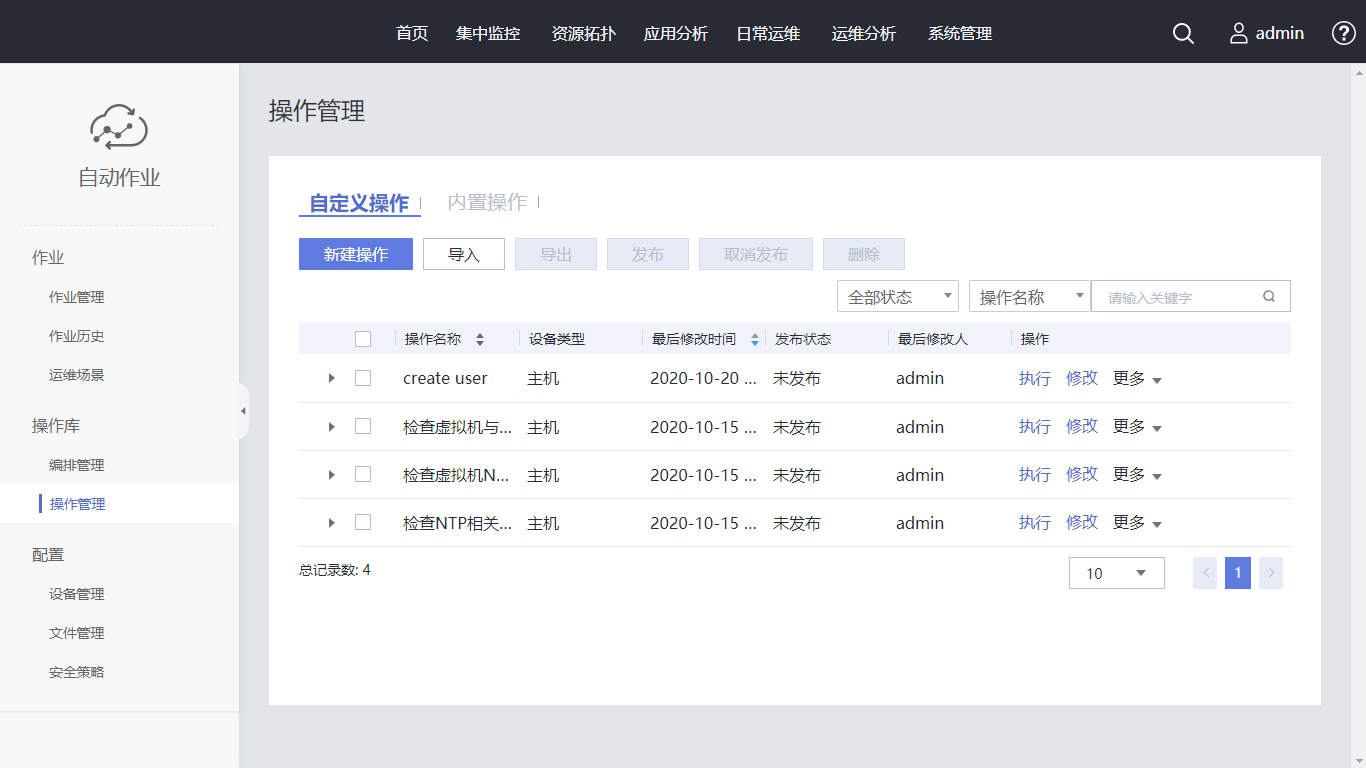Click the automation cloud logo icon
Screen dimensions: 1366x768
point(119,127)
